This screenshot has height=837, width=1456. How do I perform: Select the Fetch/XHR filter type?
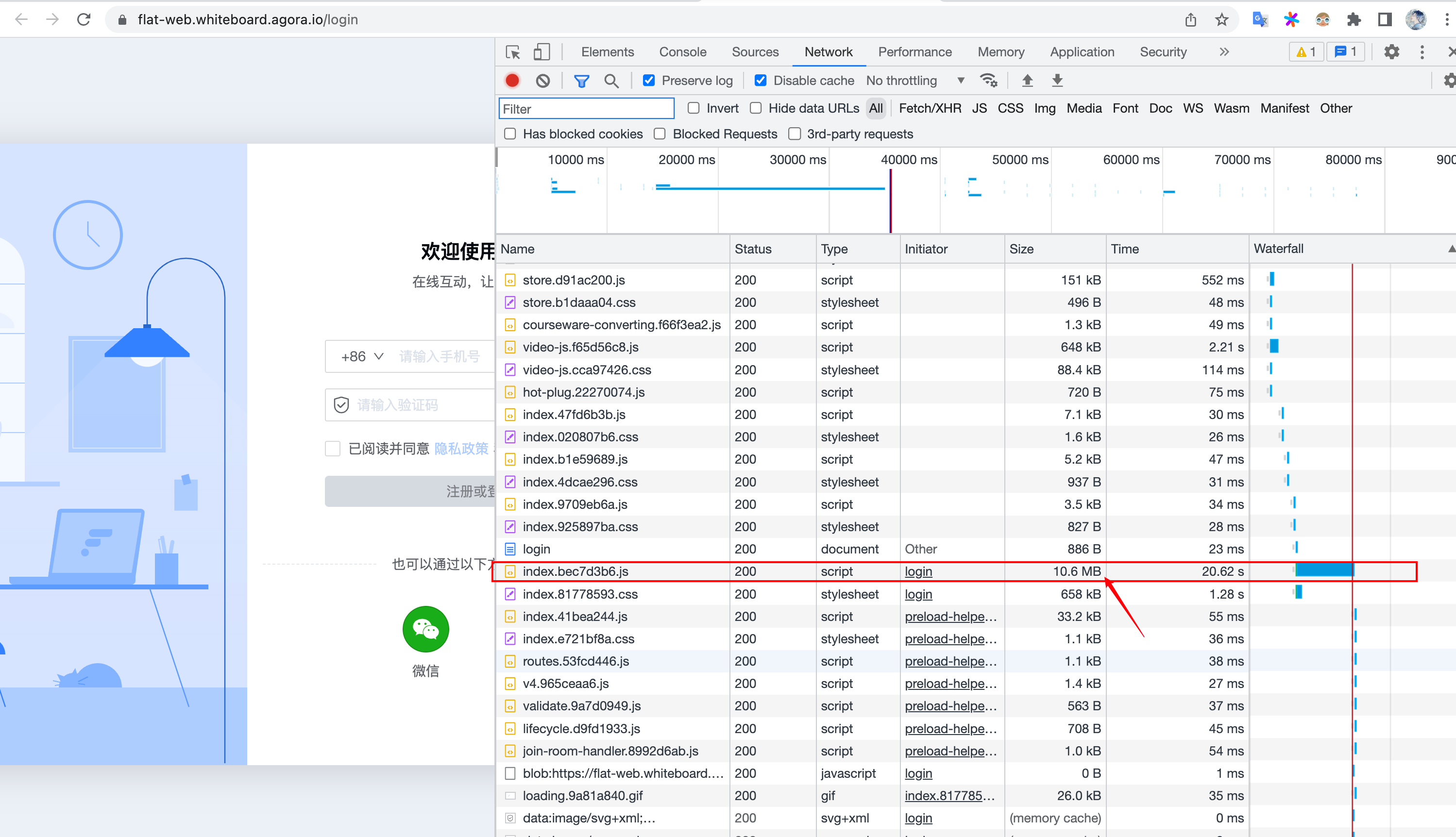point(929,108)
